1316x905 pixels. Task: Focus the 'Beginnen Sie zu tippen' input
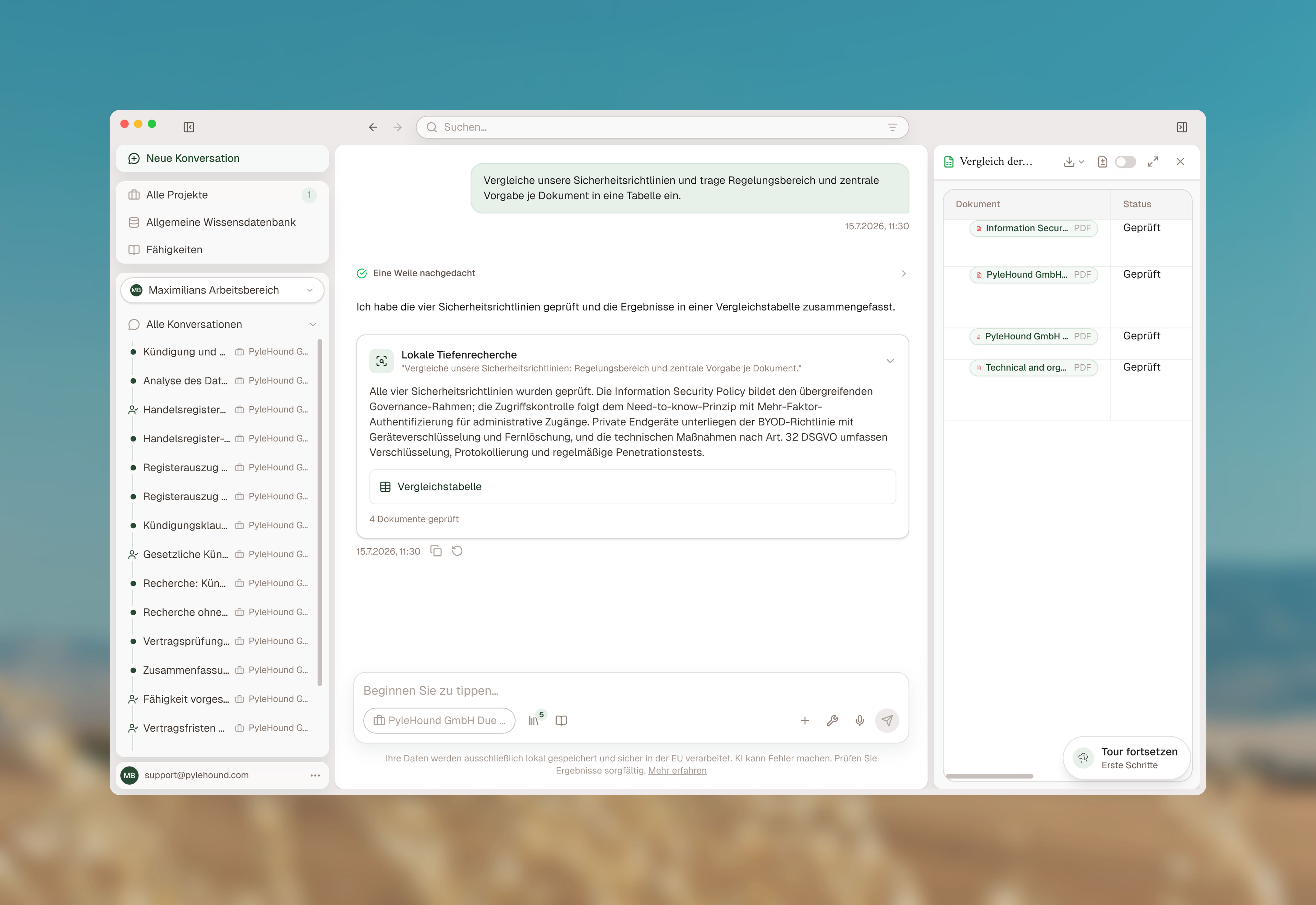tap(631, 691)
